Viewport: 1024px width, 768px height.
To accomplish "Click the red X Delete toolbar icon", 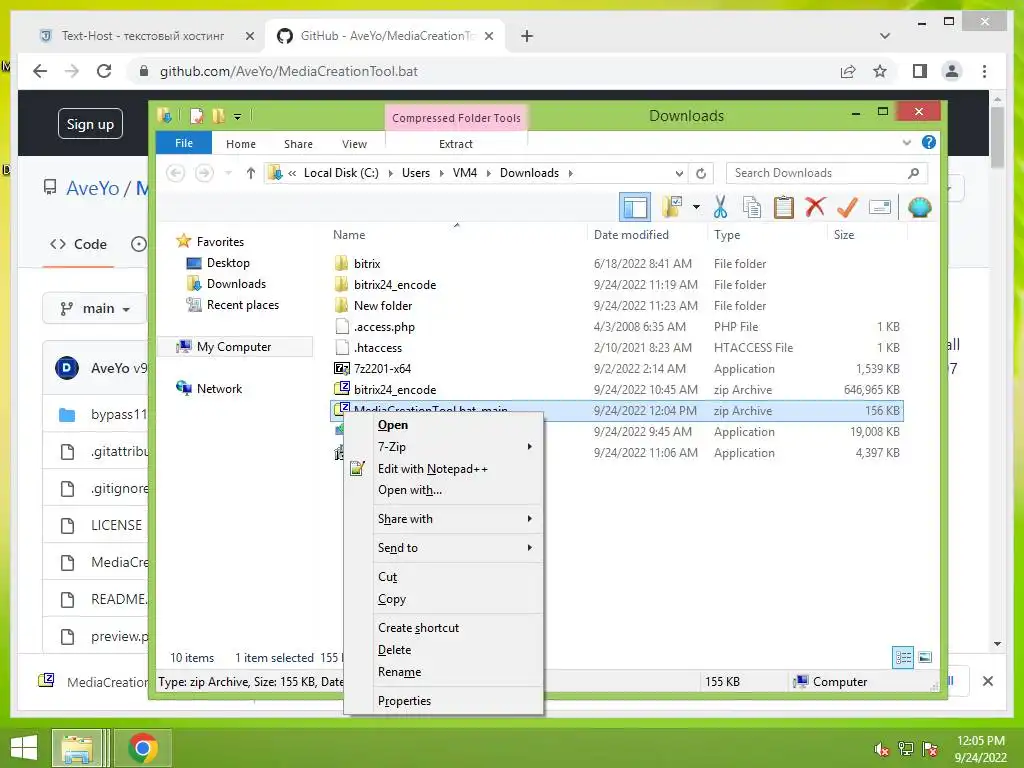I will tap(815, 207).
